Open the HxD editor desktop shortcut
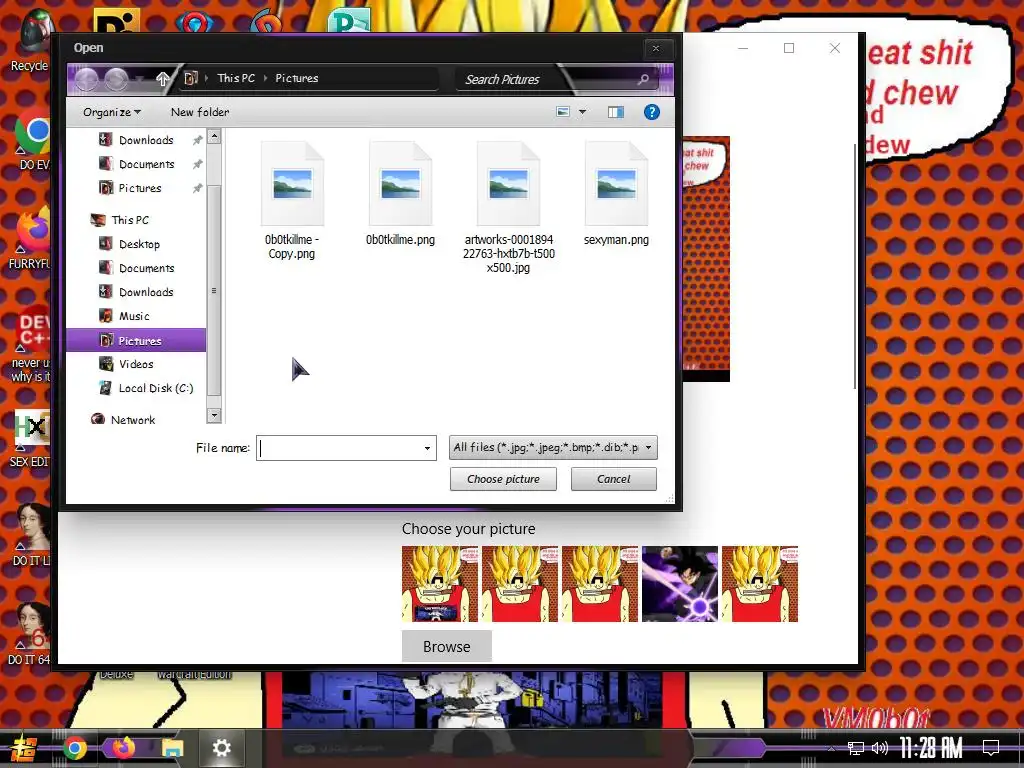This screenshot has height=768, width=1024. pyautogui.click(x=30, y=440)
